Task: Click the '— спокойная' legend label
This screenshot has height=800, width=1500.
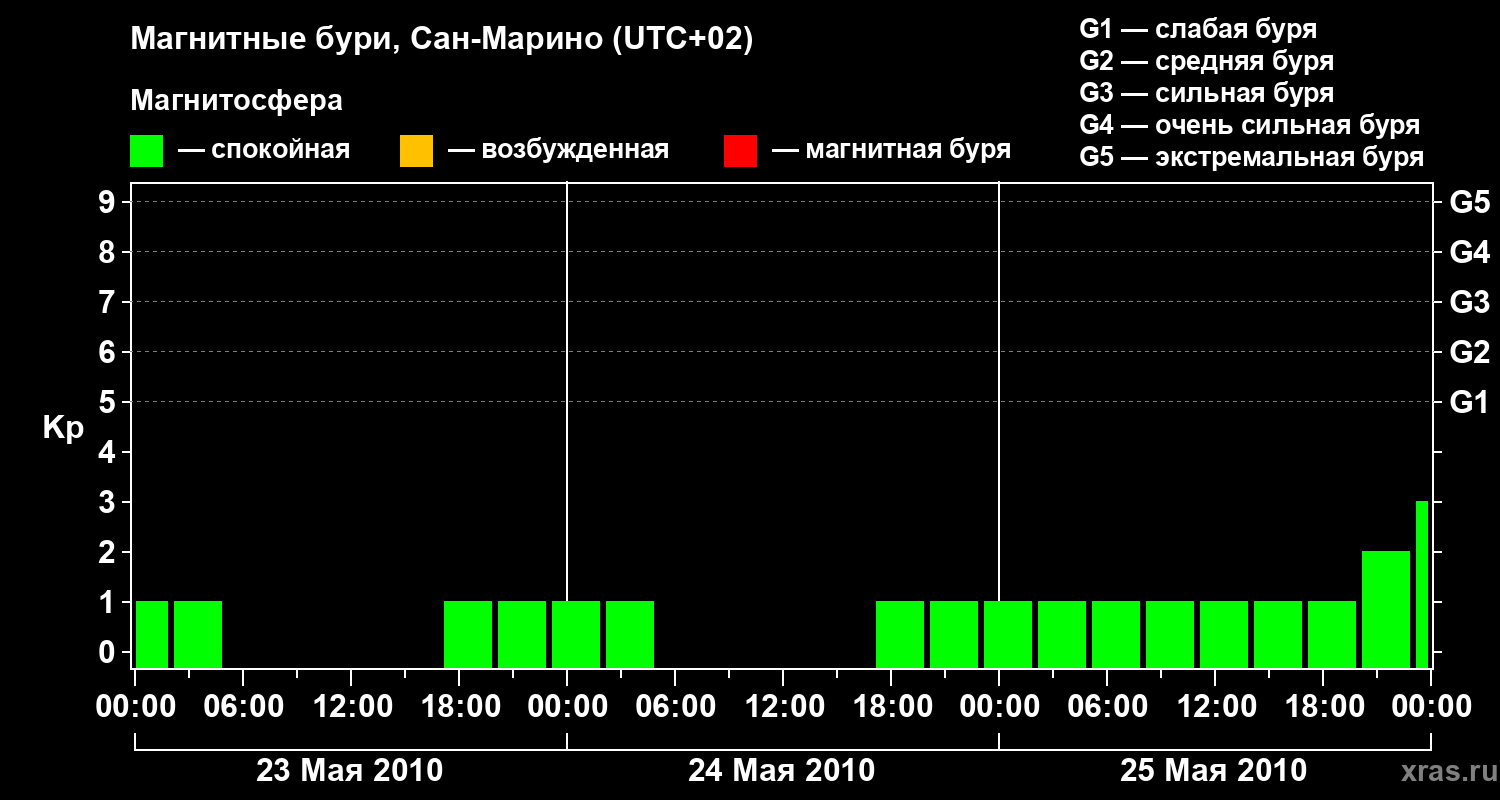Action: 264,151
